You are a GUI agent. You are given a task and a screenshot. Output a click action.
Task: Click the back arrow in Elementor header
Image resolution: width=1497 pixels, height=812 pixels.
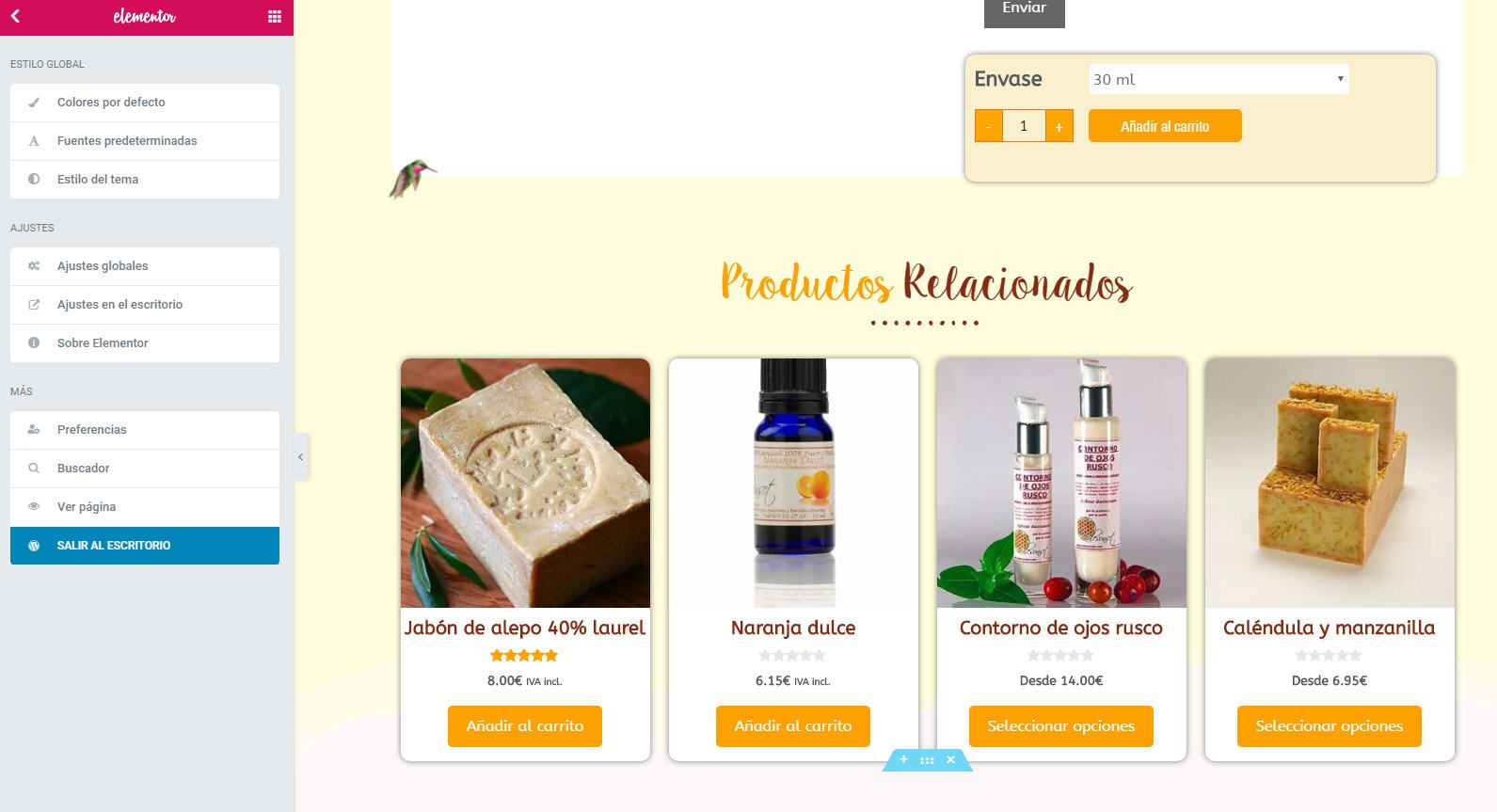pos(15,16)
